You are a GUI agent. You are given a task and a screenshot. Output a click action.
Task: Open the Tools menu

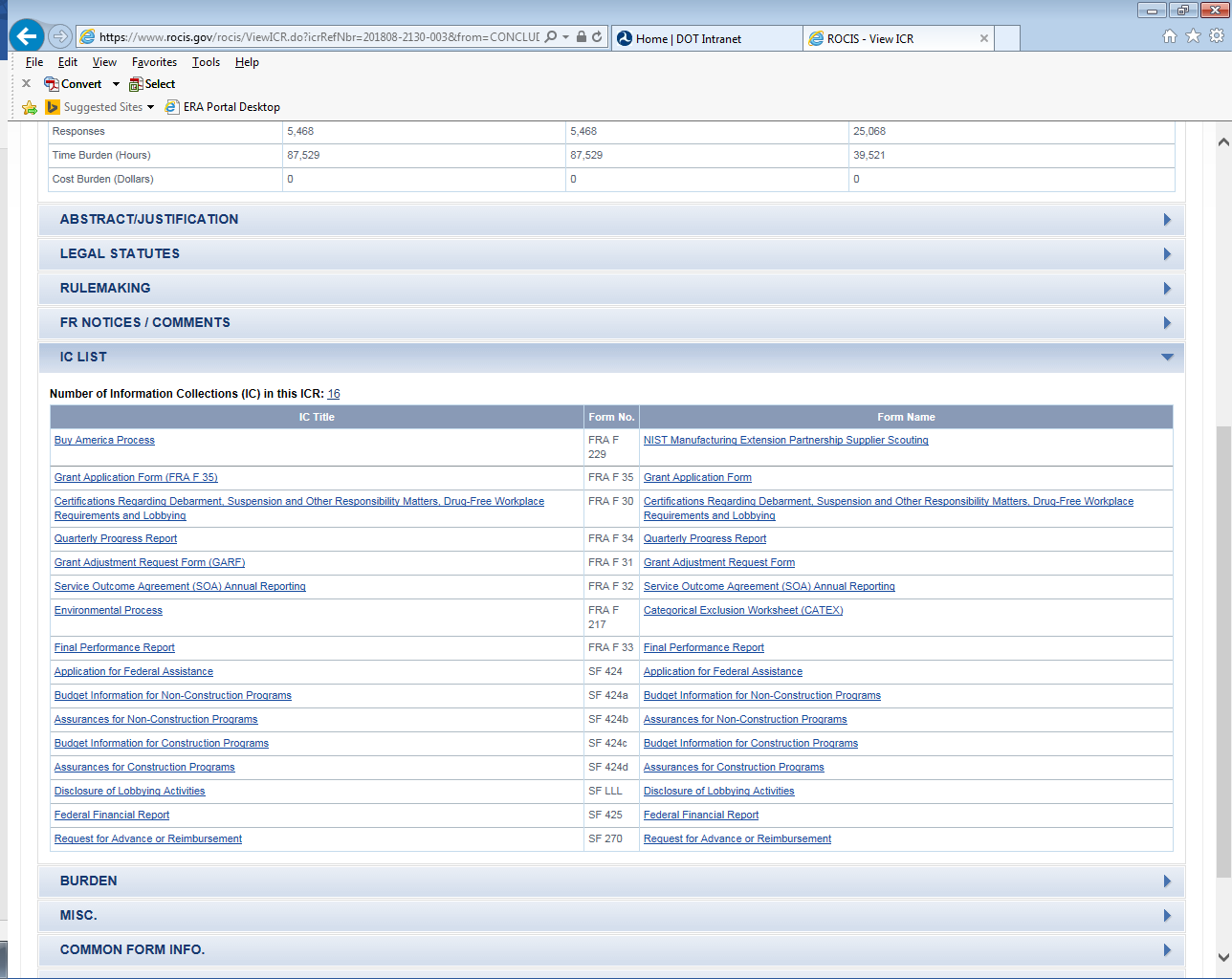(206, 62)
